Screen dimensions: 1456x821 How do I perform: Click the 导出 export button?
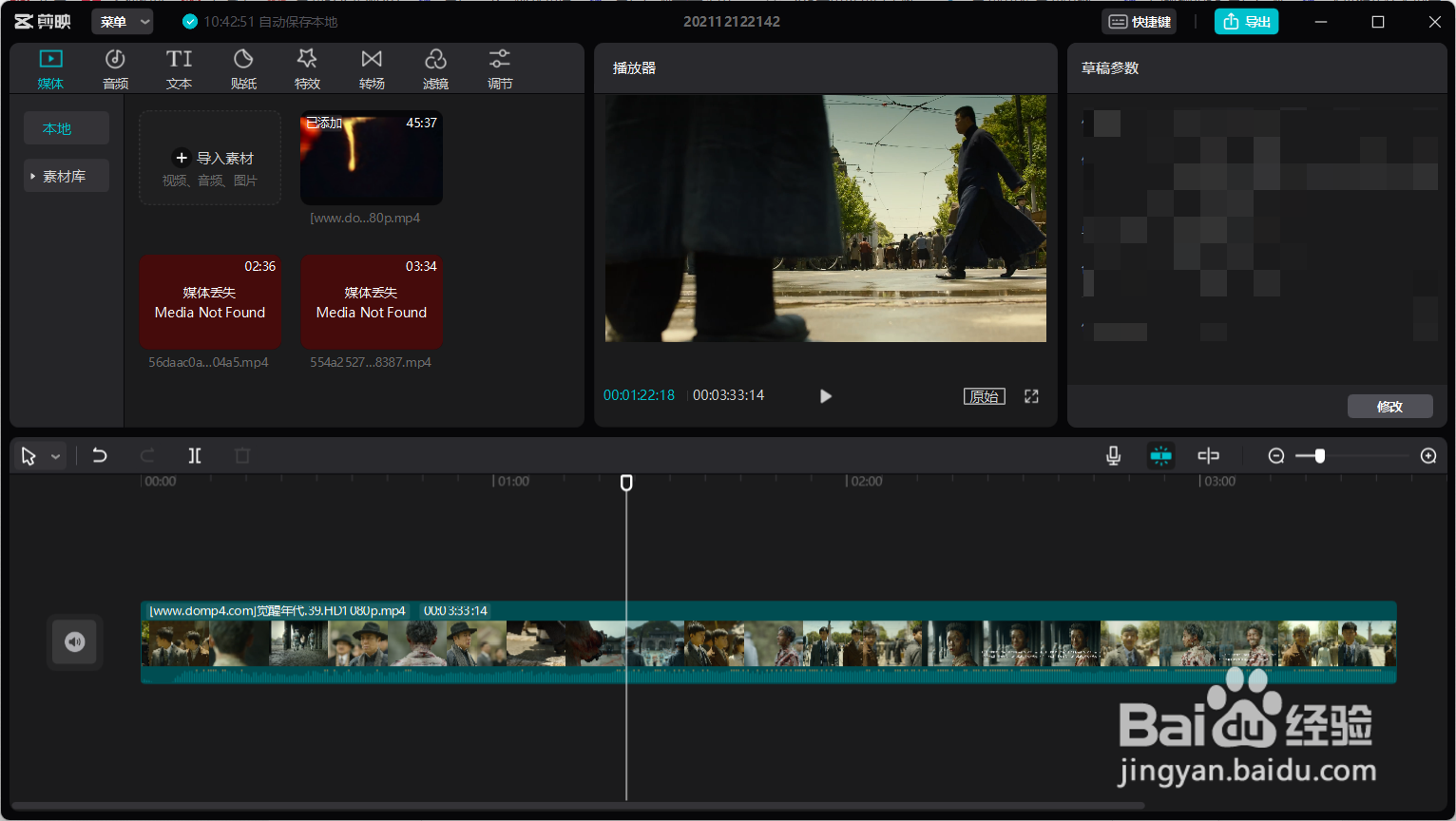[1246, 22]
